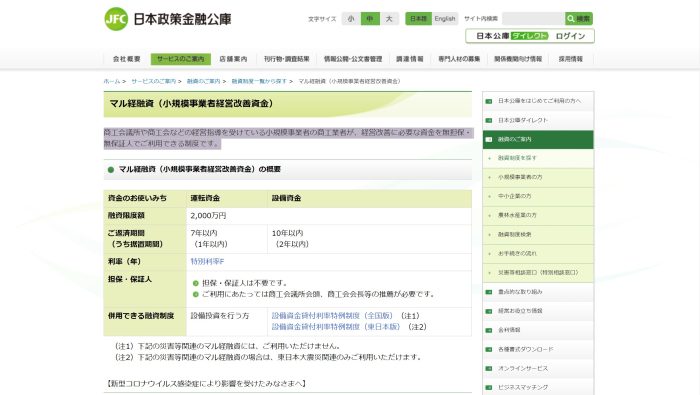This screenshot has width=700, height=395.
Task: Open 小規模事業者の方 sidebar sub-item
Action: pos(538,178)
